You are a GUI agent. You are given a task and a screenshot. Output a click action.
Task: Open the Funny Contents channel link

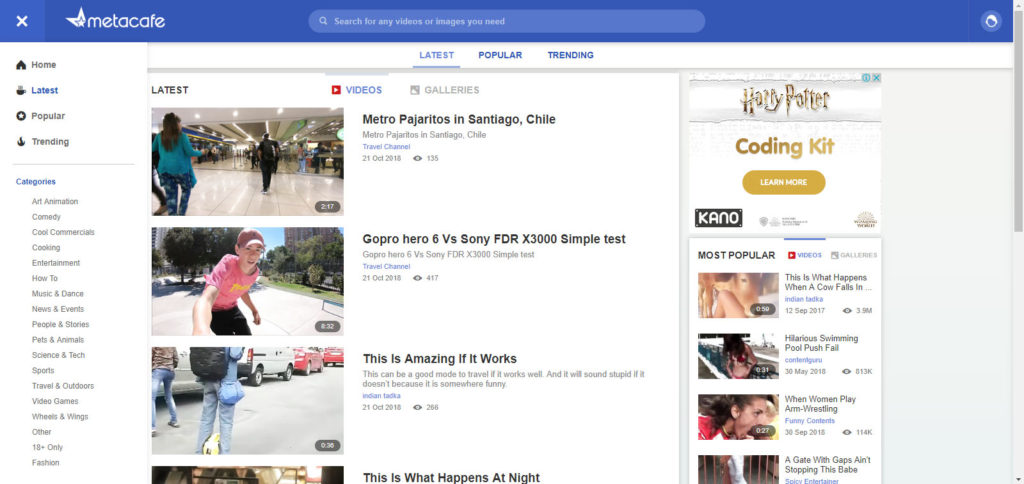pos(810,421)
